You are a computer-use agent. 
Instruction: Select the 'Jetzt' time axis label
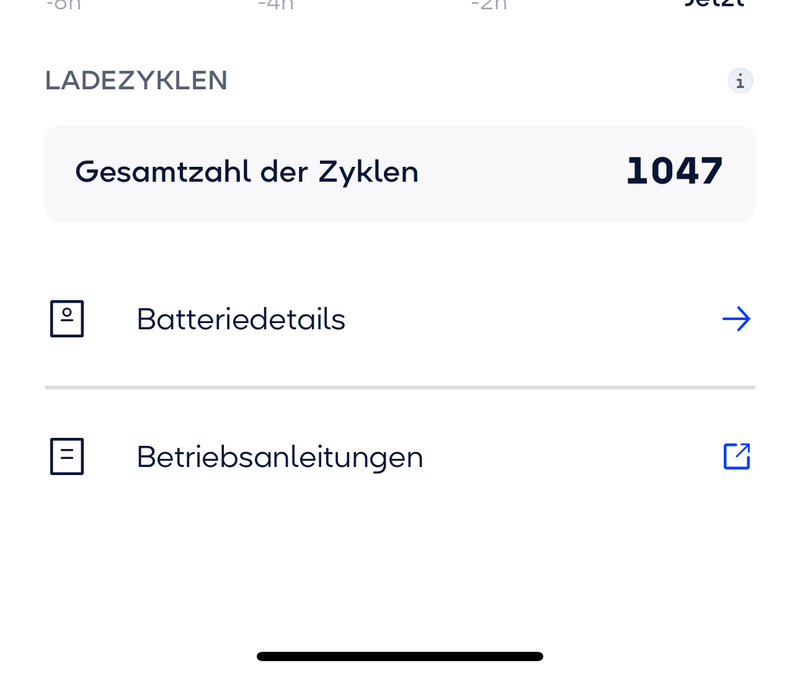716,4
